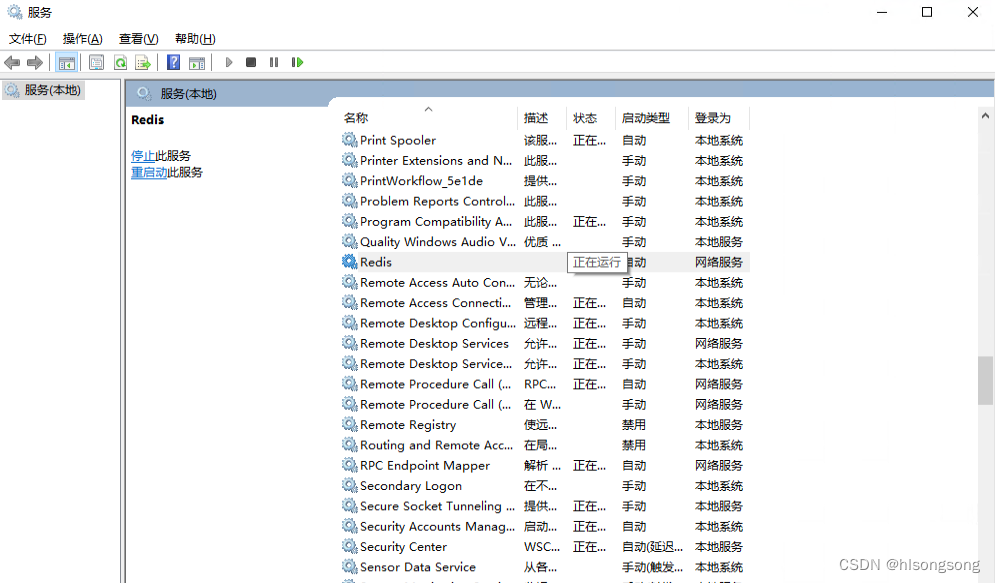The image size is (995, 583).
Task: Click the RPC Endpoint Mapper gear icon
Action: (350, 464)
